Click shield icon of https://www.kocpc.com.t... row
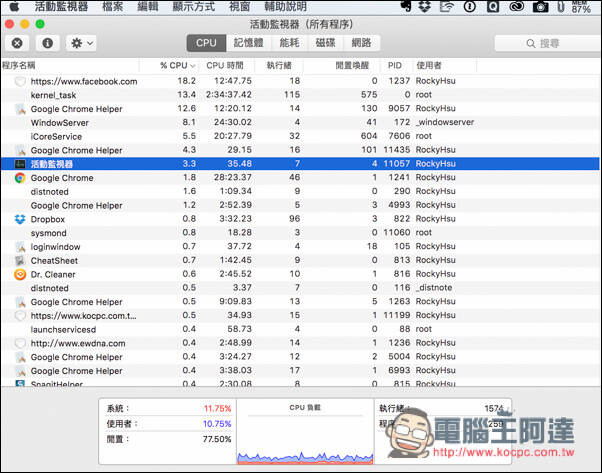 coord(20,316)
